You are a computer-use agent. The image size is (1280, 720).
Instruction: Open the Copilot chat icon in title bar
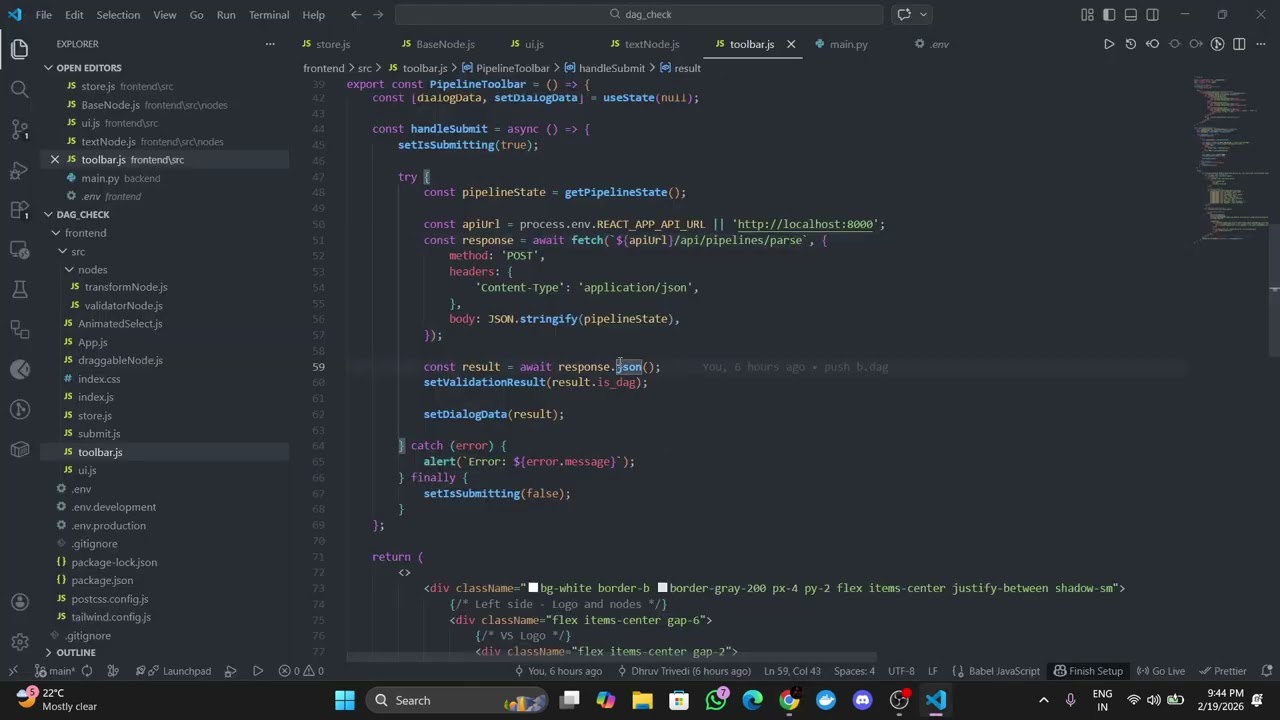(904, 15)
